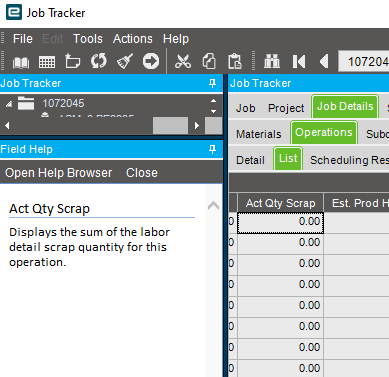
Task: Select the Operations tab
Action: 324,132
